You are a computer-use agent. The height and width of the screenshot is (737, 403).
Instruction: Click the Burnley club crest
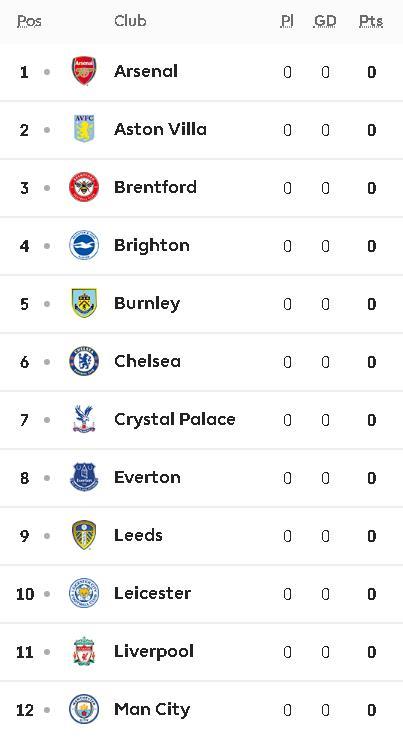pos(84,303)
